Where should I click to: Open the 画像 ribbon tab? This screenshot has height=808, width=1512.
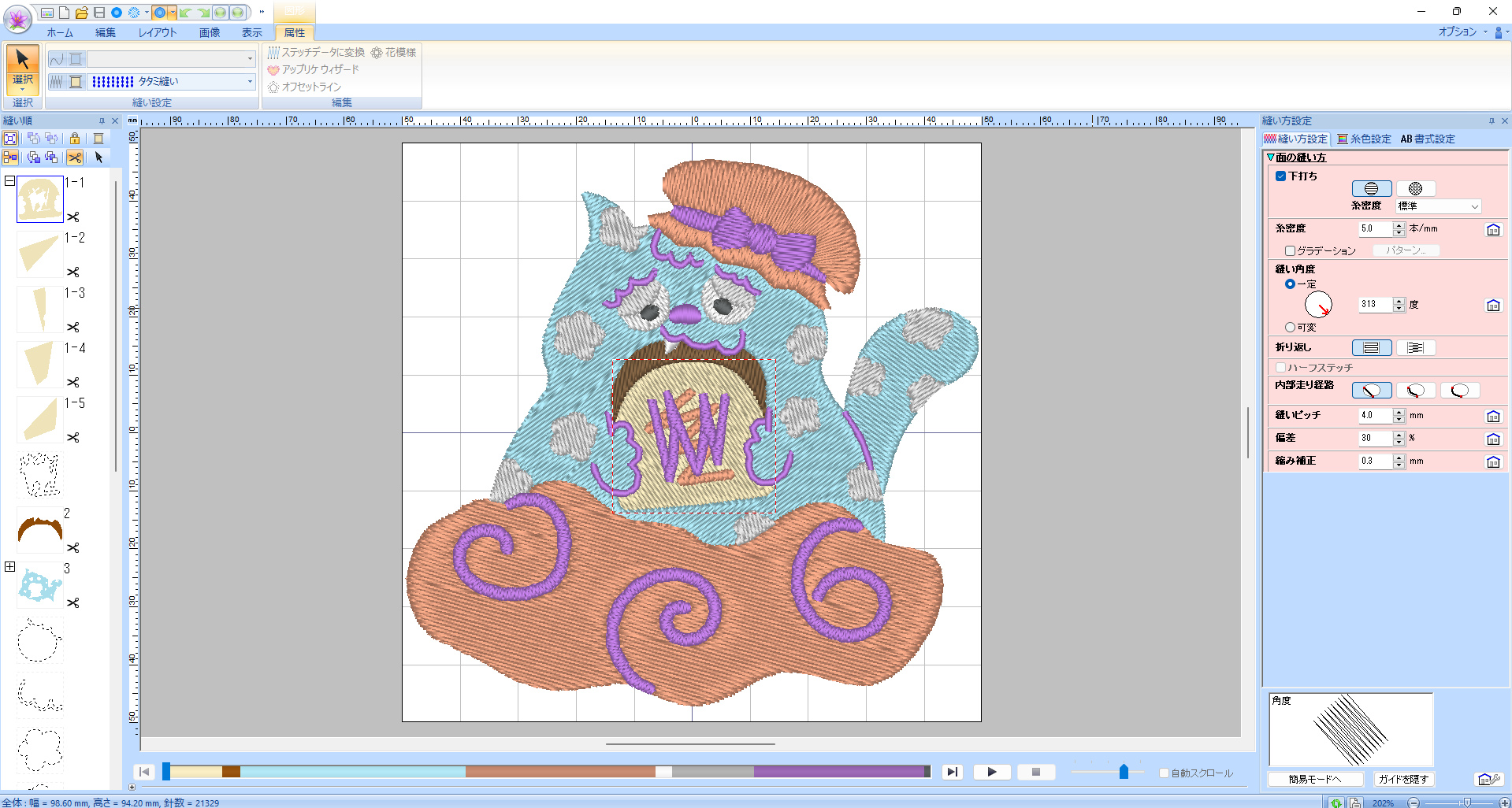tap(210, 32)
